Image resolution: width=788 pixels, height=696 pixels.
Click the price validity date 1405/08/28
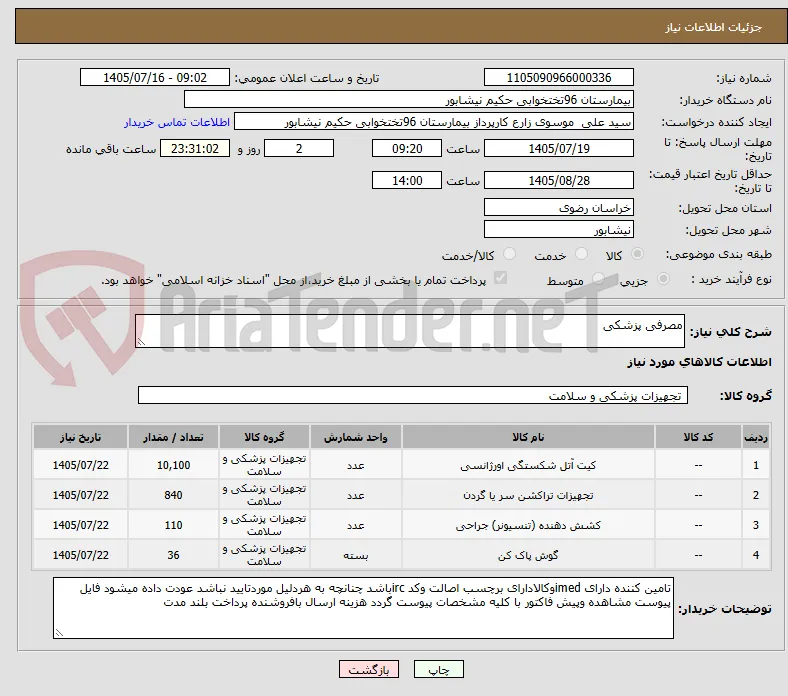[558, 180]
